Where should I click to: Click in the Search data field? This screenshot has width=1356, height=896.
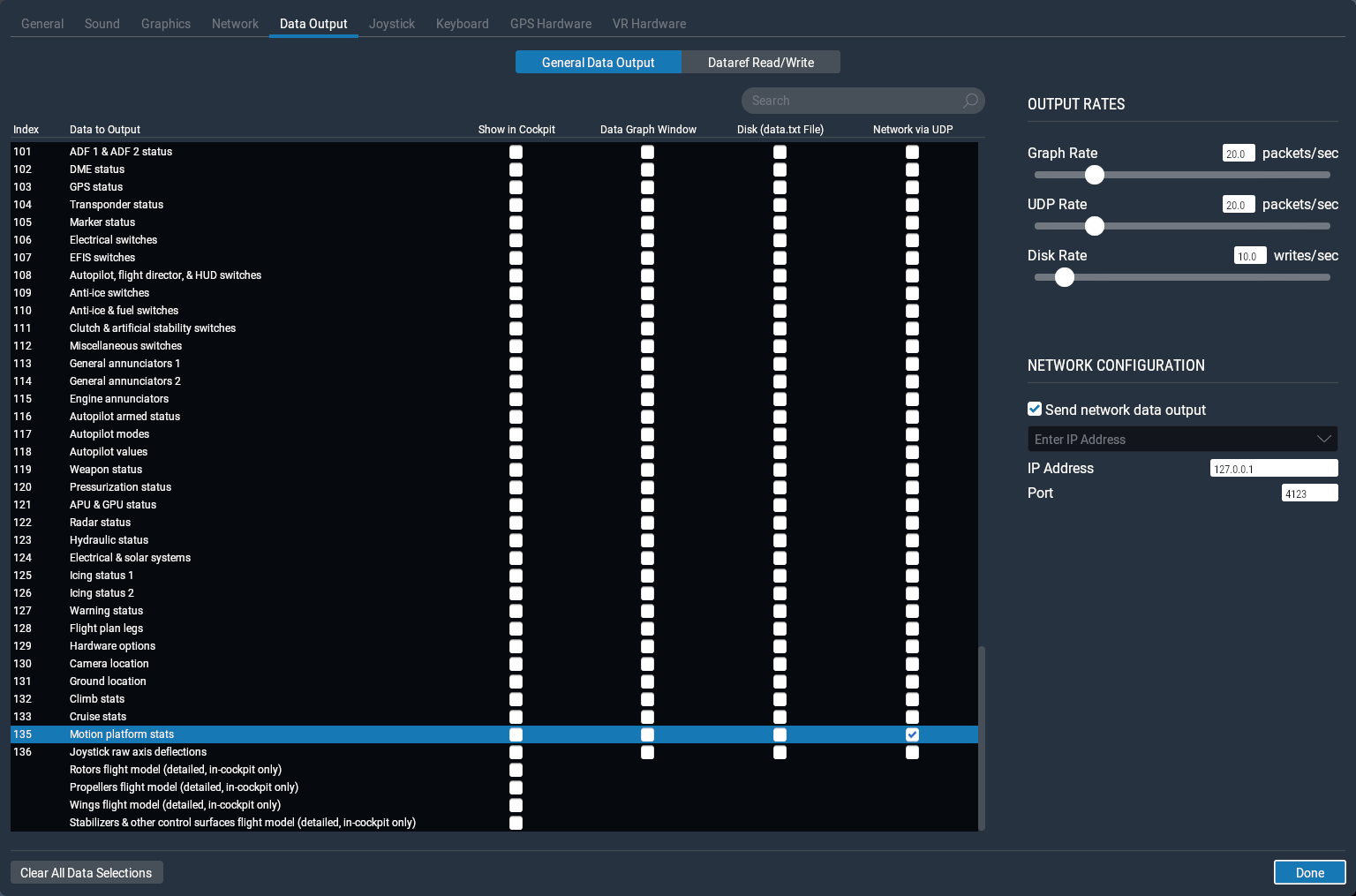coord(852,101)
